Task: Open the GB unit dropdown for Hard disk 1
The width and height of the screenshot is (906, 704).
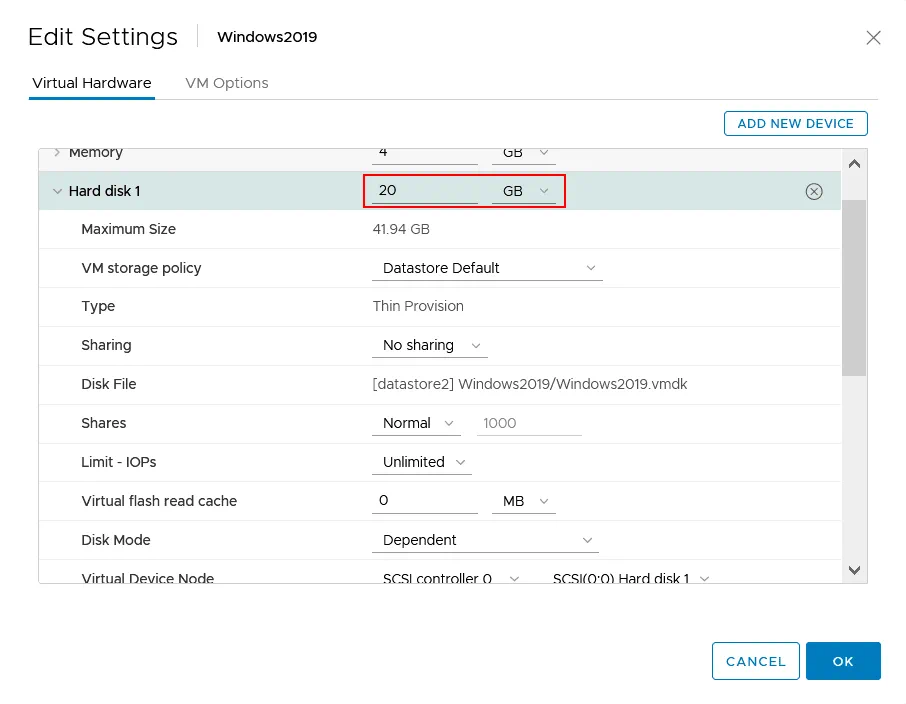Action: (x=545, y=190)
